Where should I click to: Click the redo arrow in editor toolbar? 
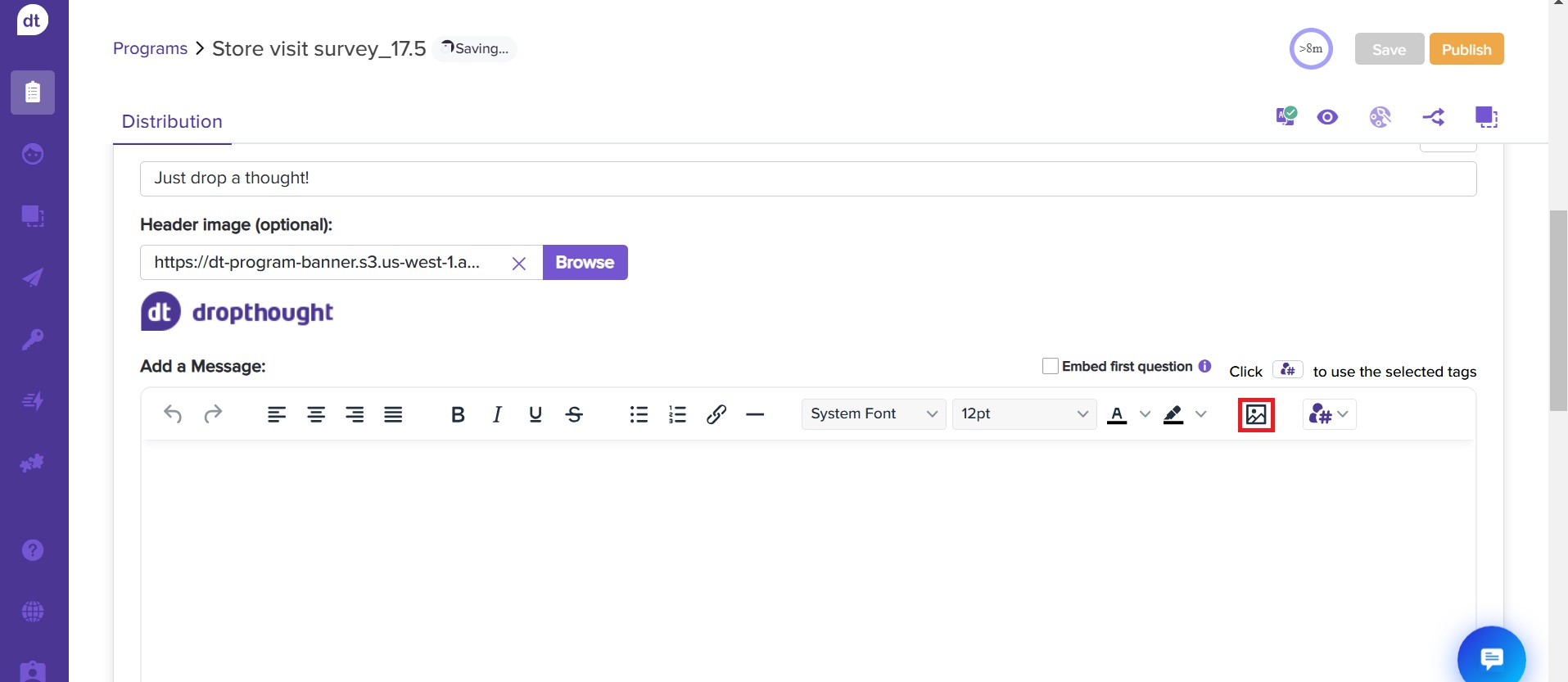click(213, 414)
